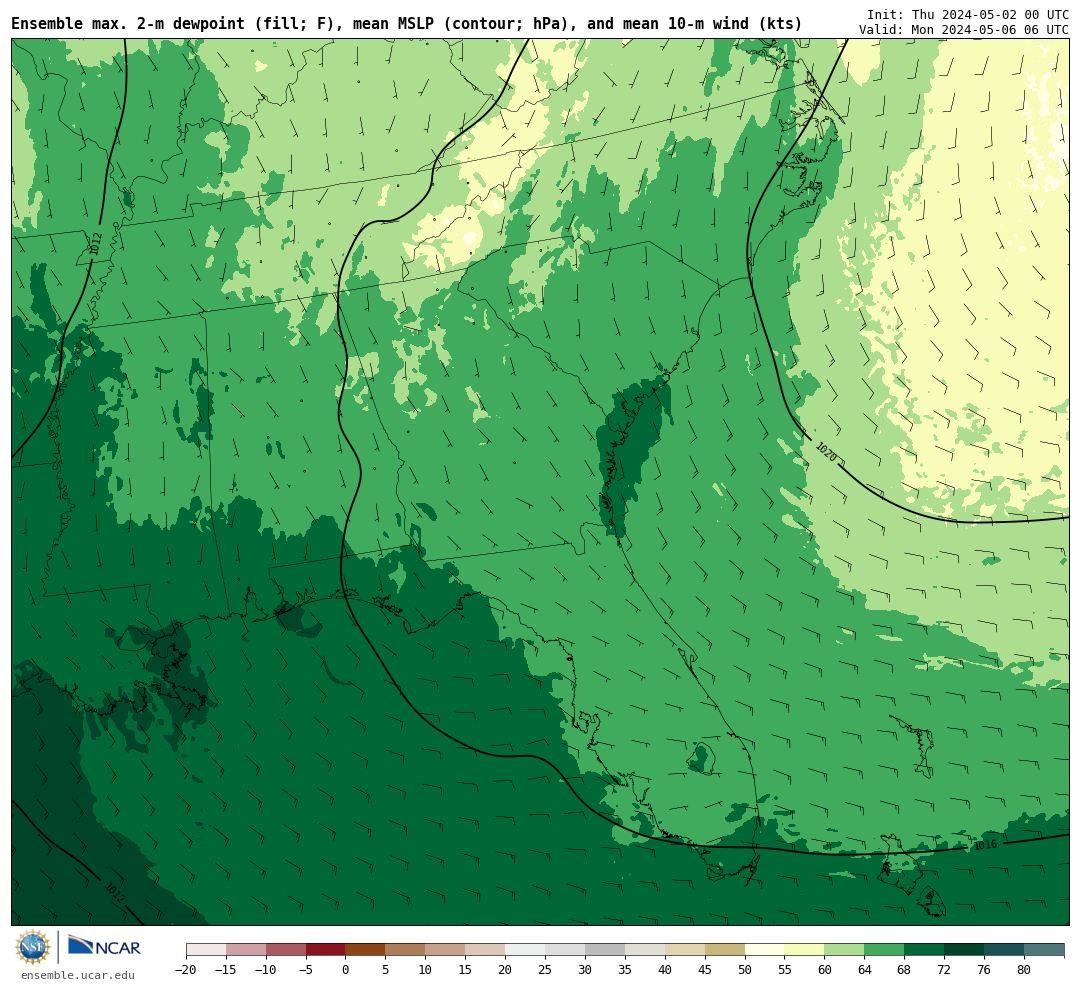Click the colorbar tick label 68
The height and width of the screenshot is (988, 1080).
coord(904,970)
